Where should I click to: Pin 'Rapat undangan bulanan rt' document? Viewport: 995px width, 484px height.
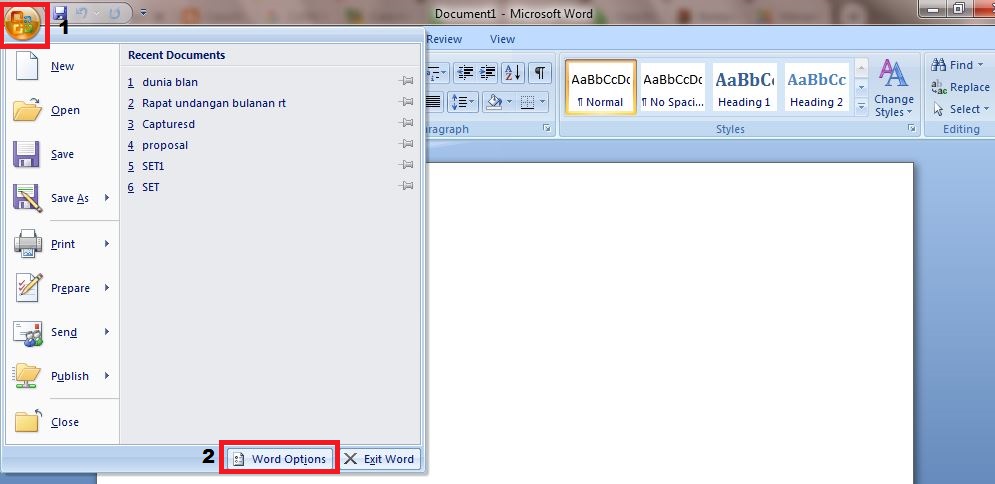[406, 102]
